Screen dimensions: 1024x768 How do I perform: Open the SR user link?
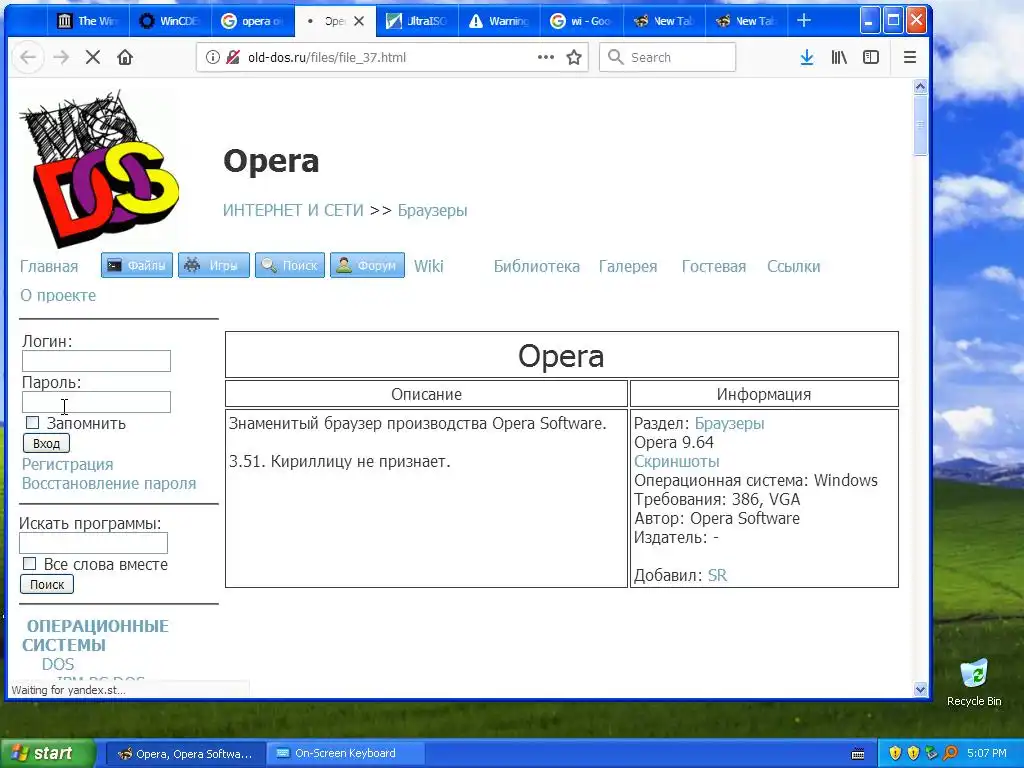(x=717, y=575)
